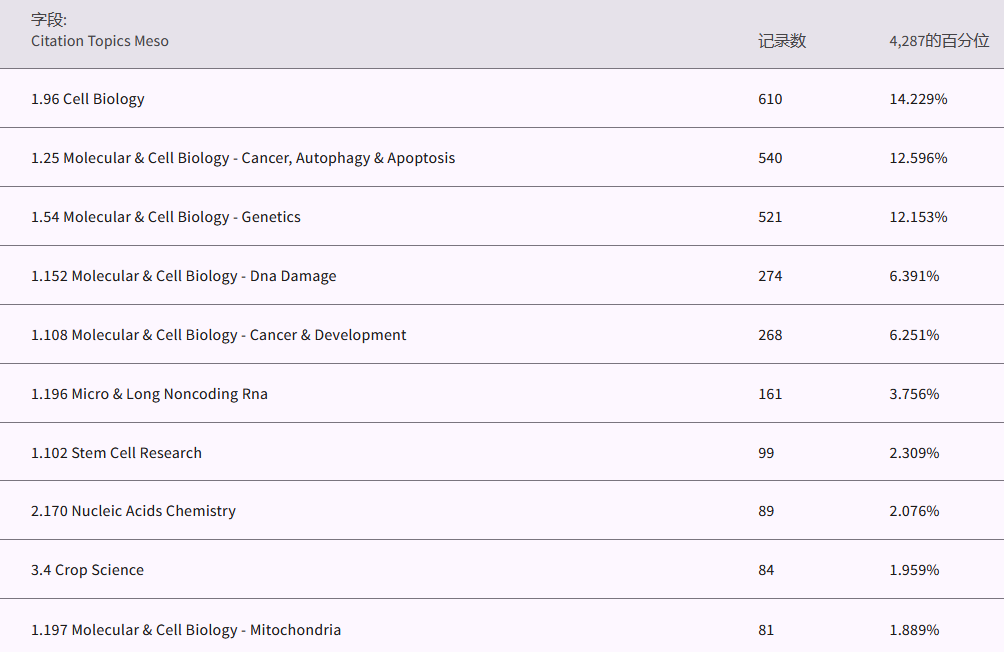Select the 2.170 Nucleic Acids Chemistry entry

[133, 511]
